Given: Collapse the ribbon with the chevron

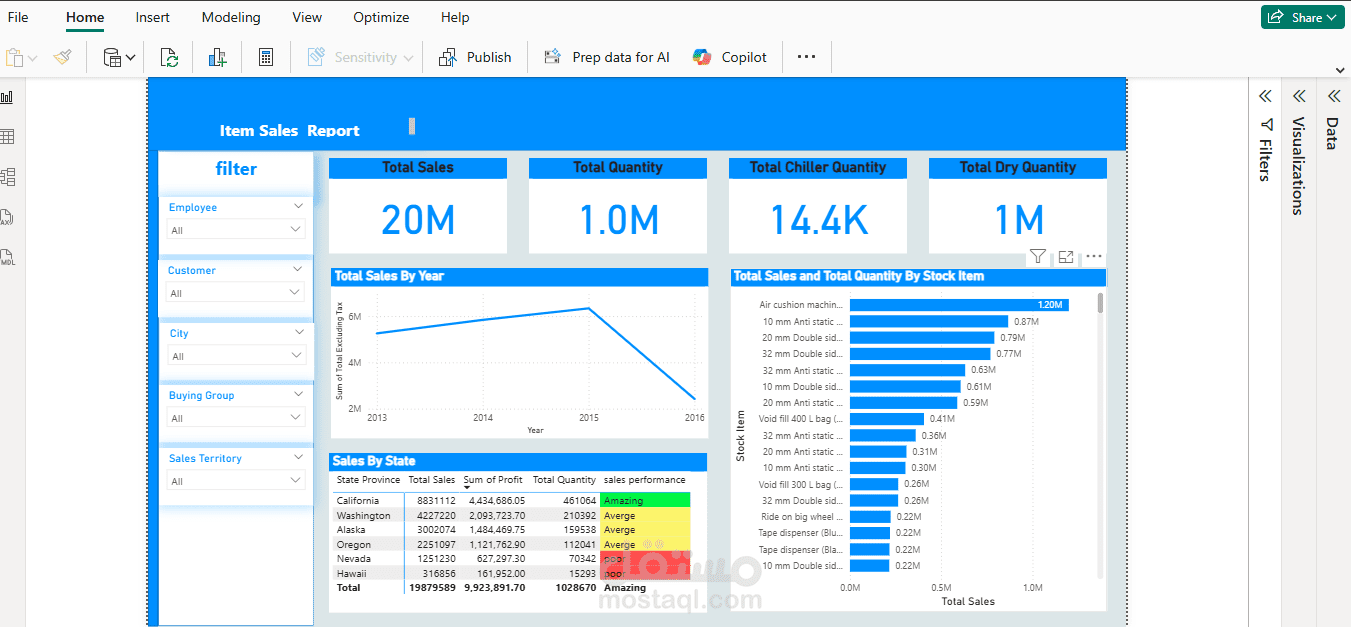Looking at the screenshot, I should (x=1341, y=70).
